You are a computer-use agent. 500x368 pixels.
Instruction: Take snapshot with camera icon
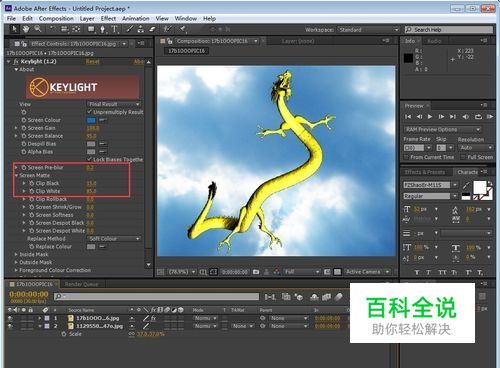pos(256,272)
